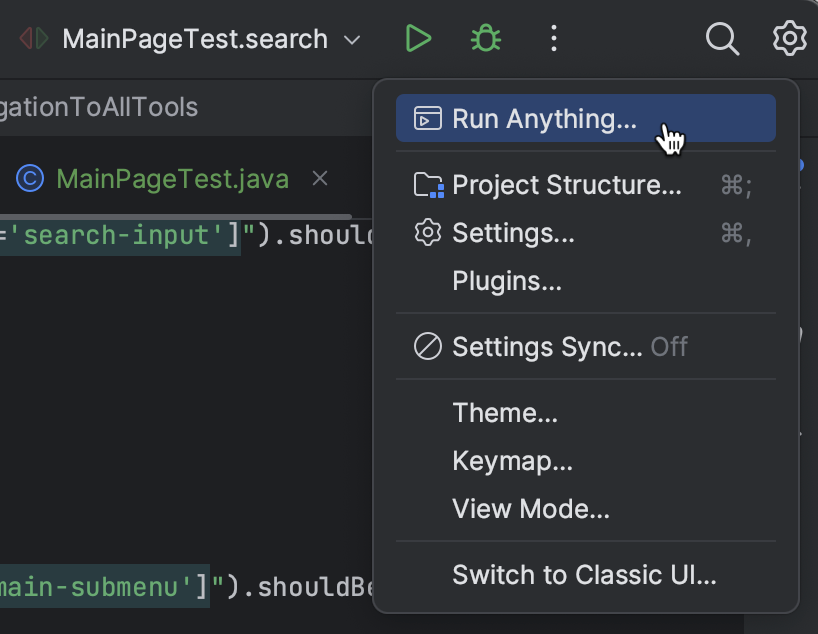Click the green Debug bug icon
This screenshot has width=818, height=634.
tap(486, 39)
